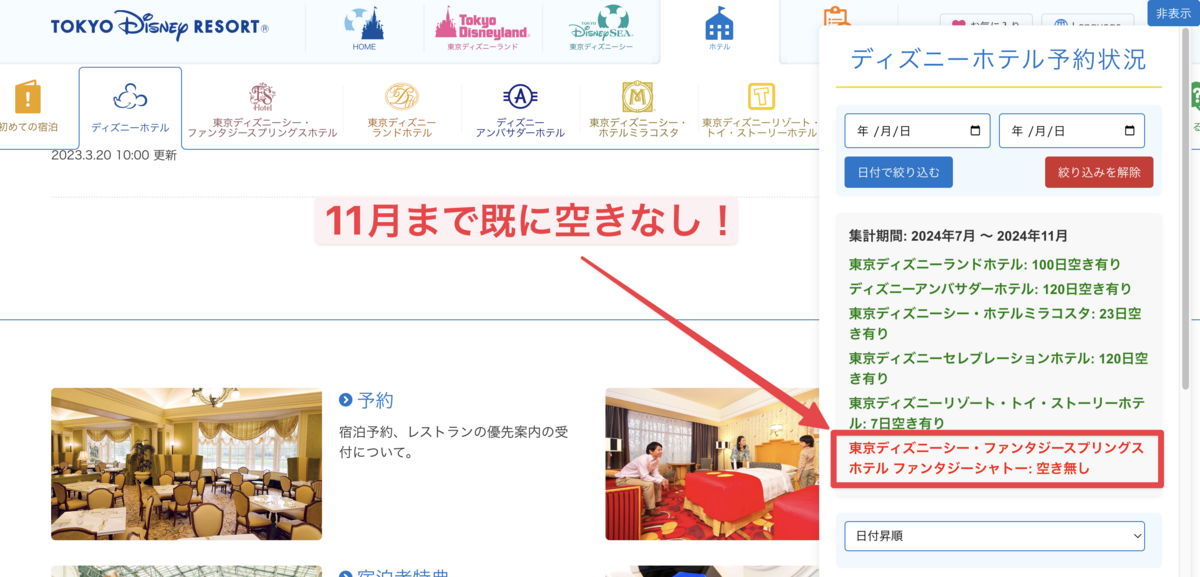Screen dimensions: 1200x577
Task: Select the 初めての宿泊 tab
Action: [28, 107]
